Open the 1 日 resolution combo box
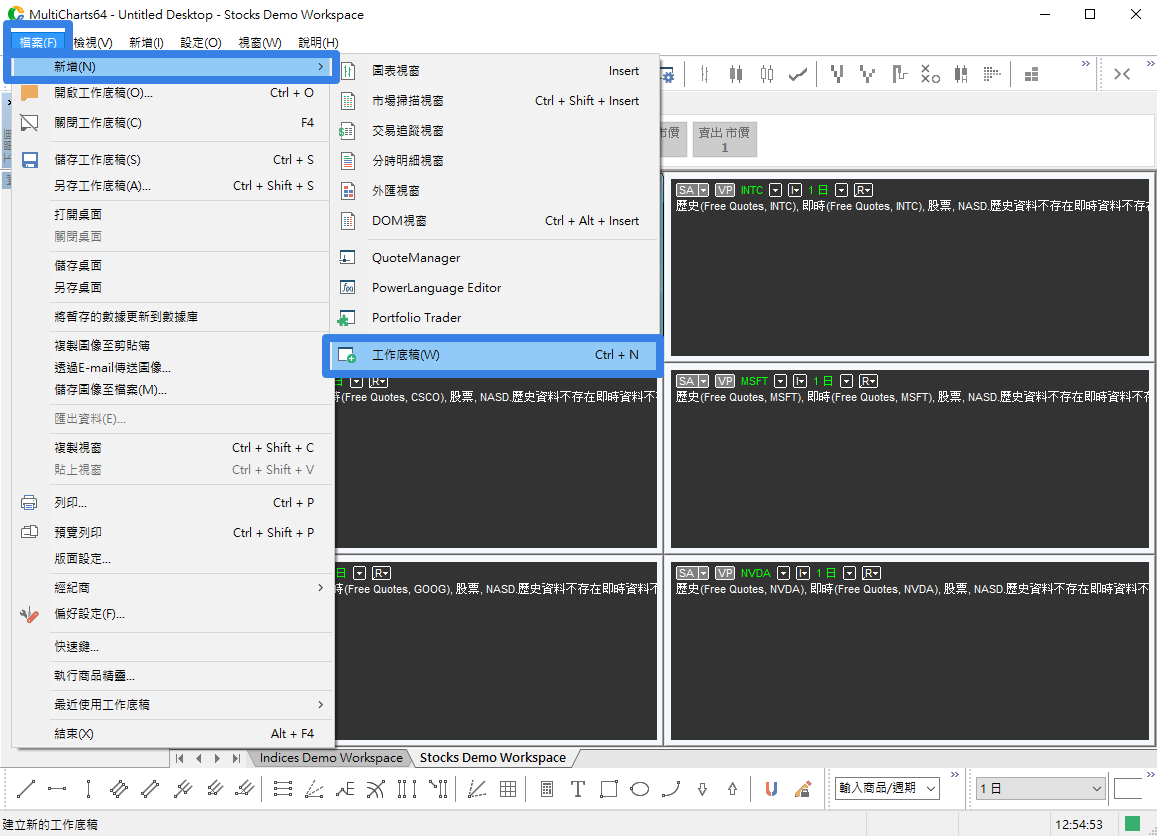This screenshot has height=836, width=1157. click(x=1040, y=788)
